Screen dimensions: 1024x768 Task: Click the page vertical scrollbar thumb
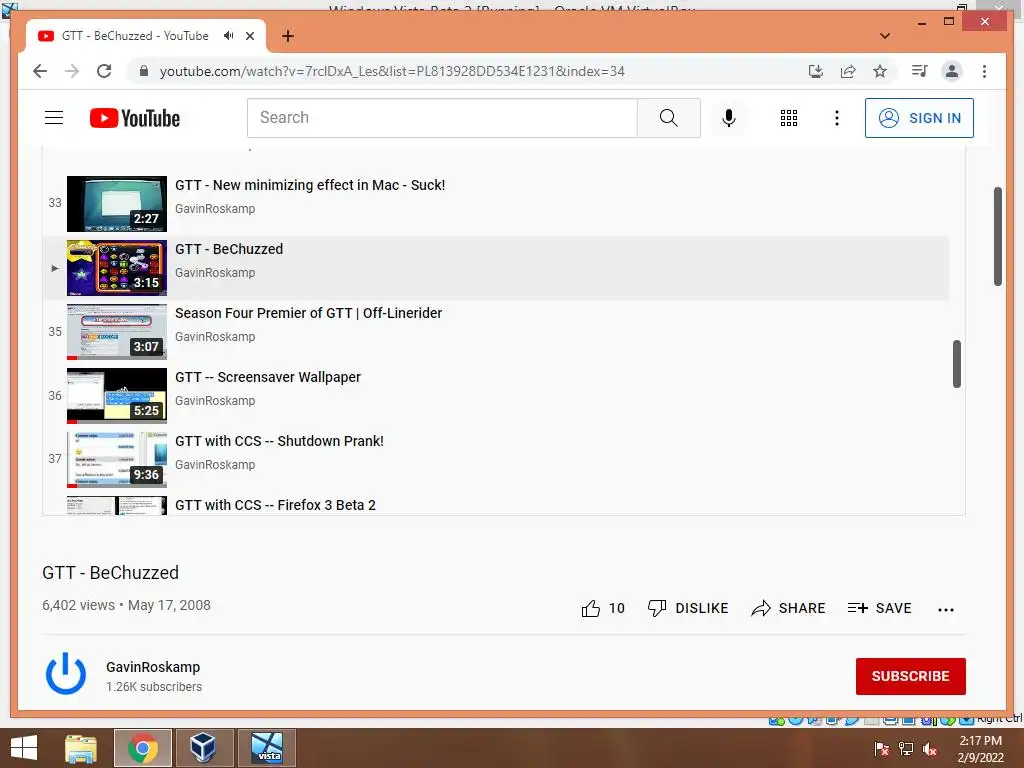coord(997,236)
